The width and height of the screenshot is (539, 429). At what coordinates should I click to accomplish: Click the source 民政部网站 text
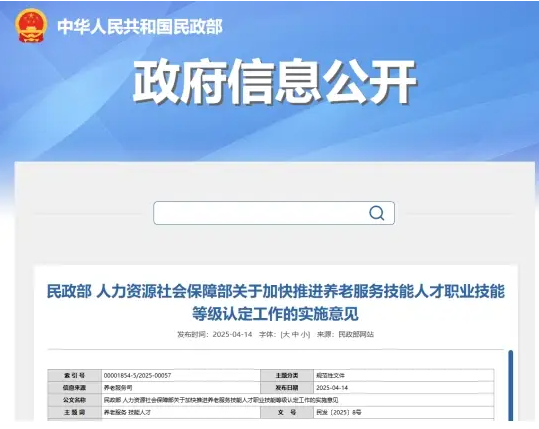click(x=356, y=334)
